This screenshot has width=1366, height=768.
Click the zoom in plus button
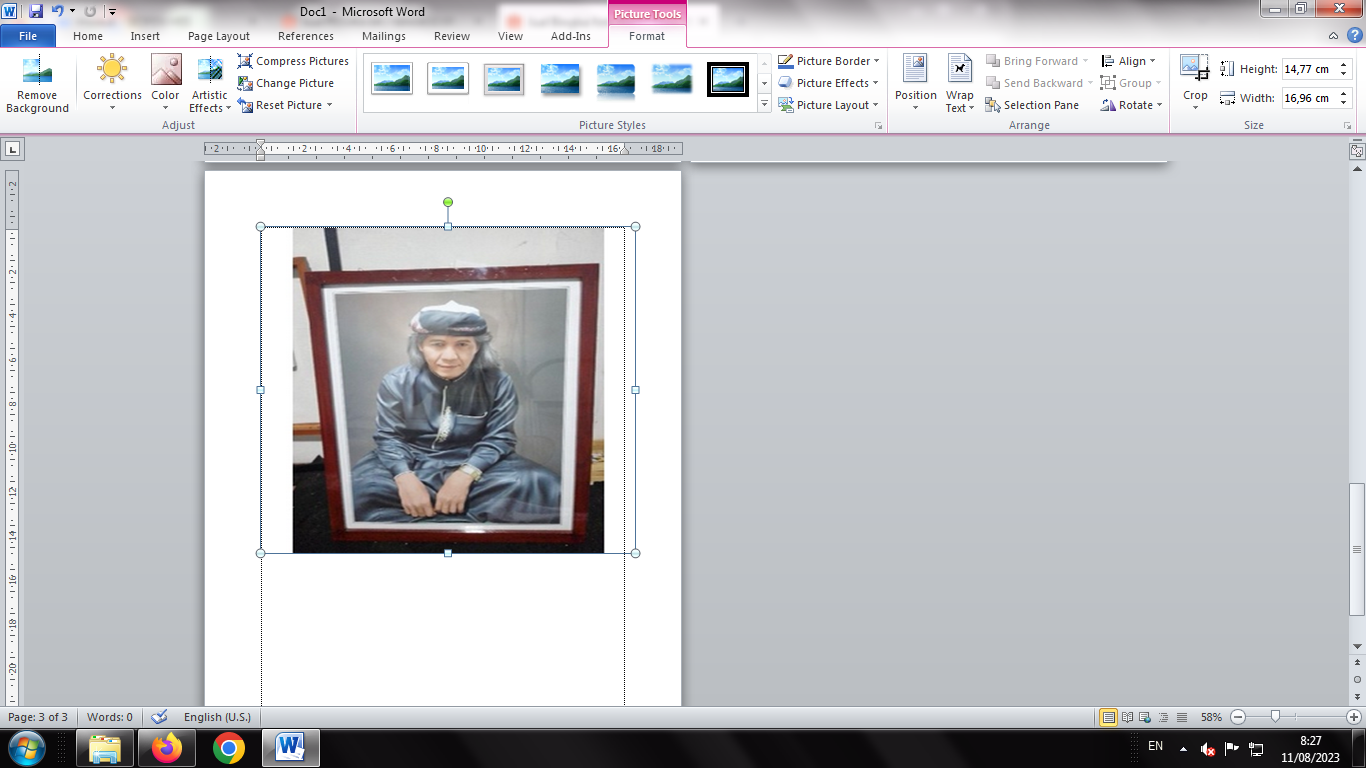click(x=1354, y=717)
